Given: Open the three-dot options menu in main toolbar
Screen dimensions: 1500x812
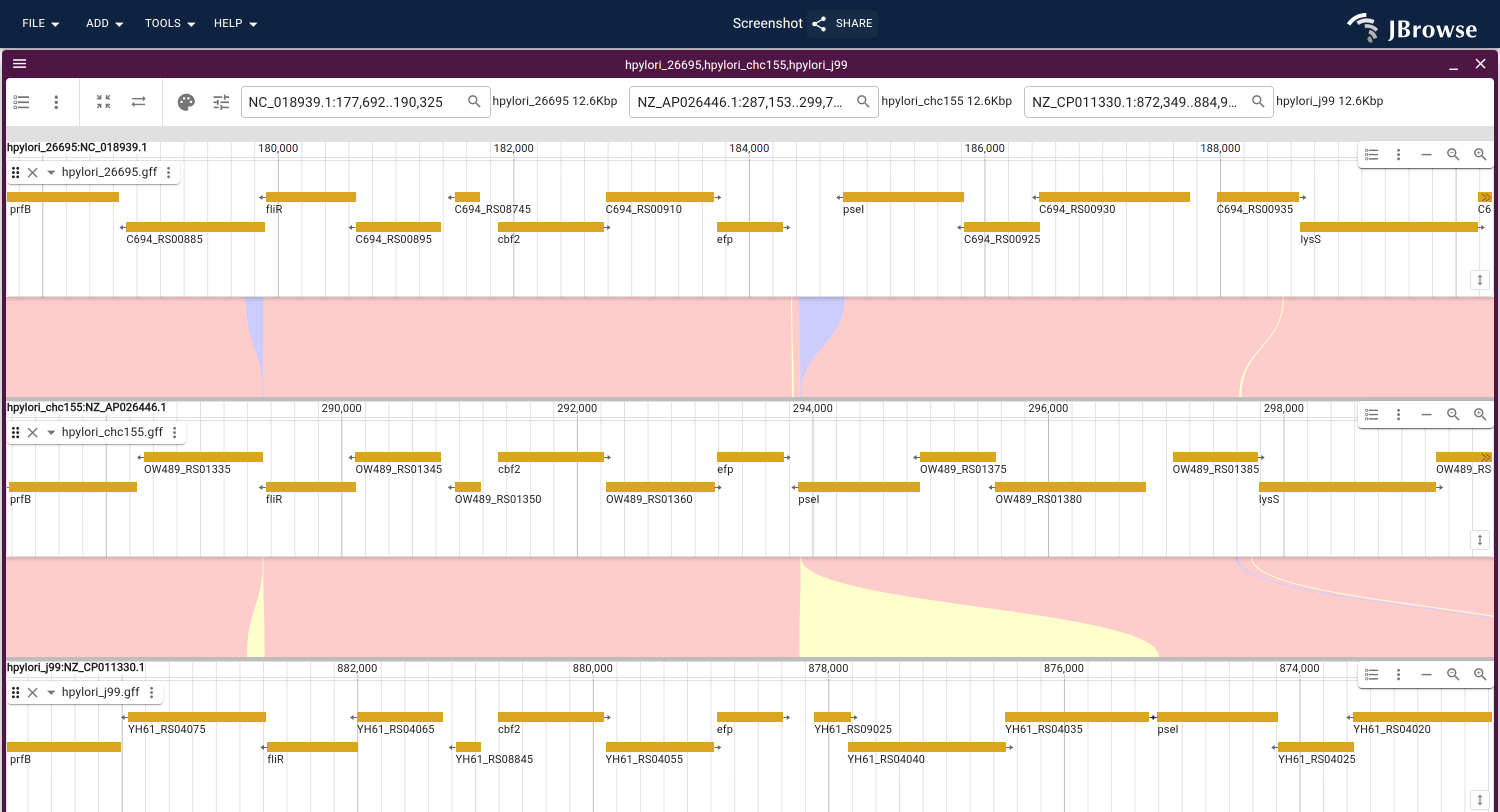Looking at the screenshot, I should pyautogui.click(x=56, y=102).
